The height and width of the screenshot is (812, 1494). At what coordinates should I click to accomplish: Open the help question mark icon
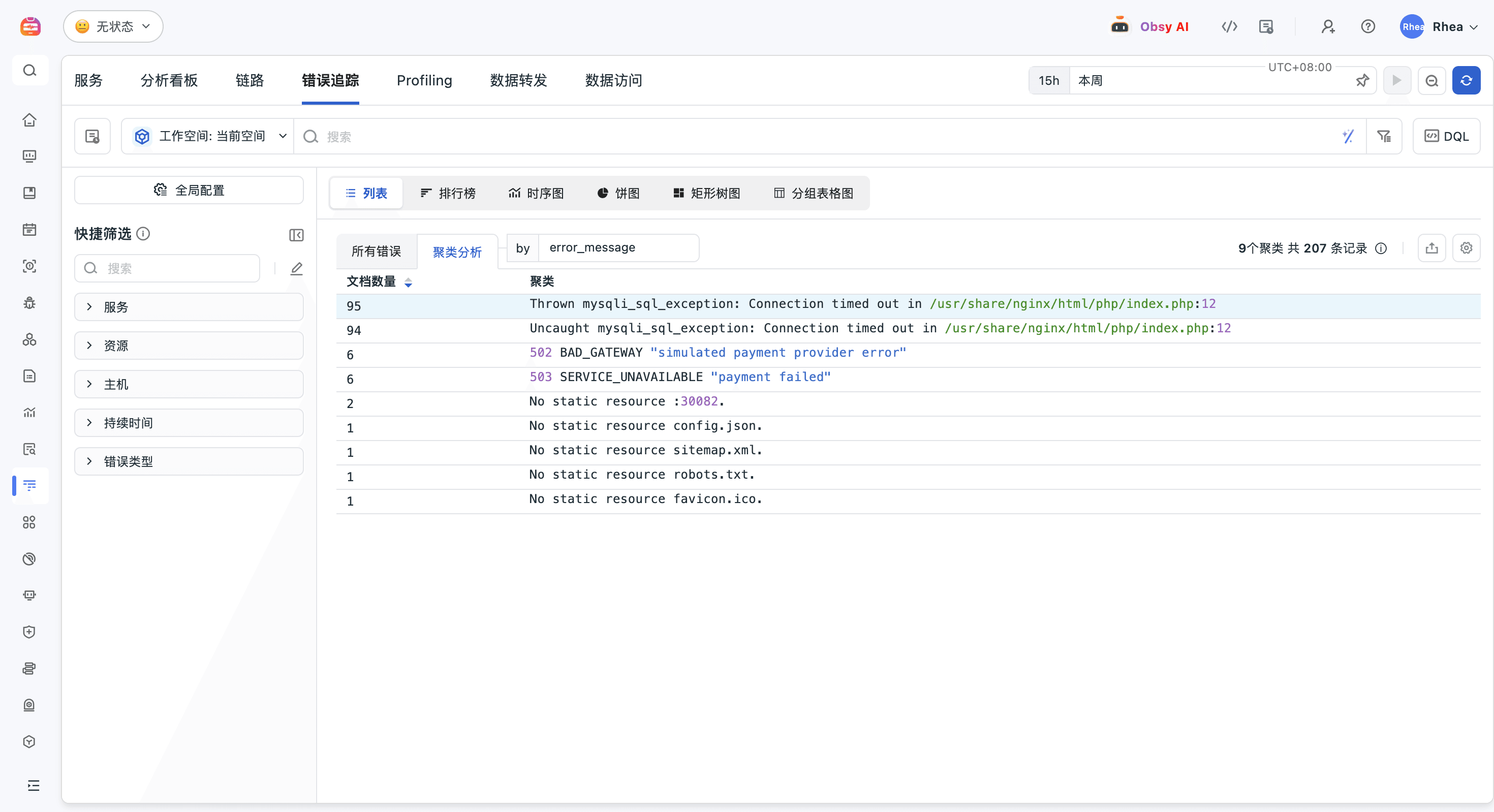click(1368, 27)
